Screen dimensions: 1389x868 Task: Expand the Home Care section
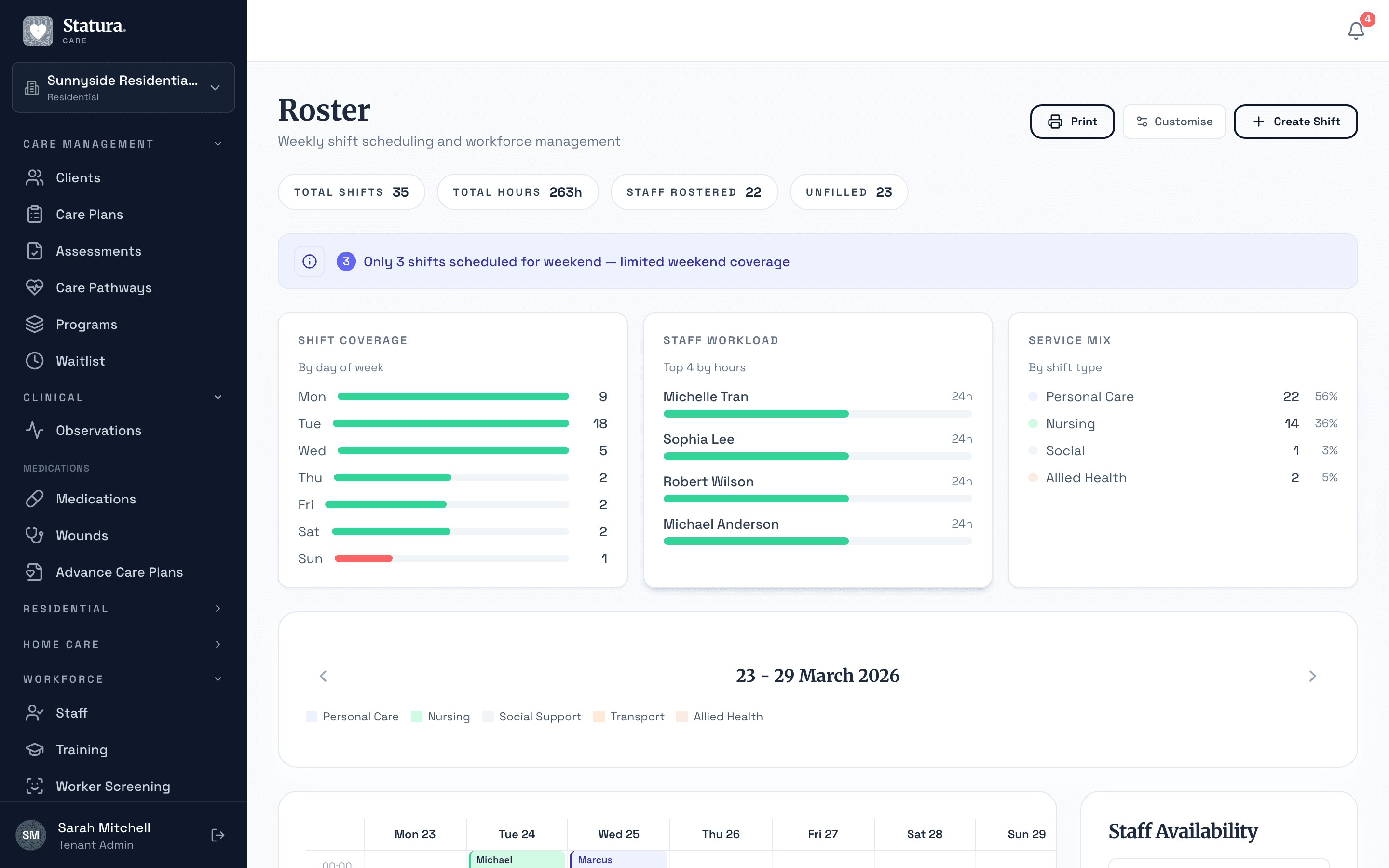point(218,644)
